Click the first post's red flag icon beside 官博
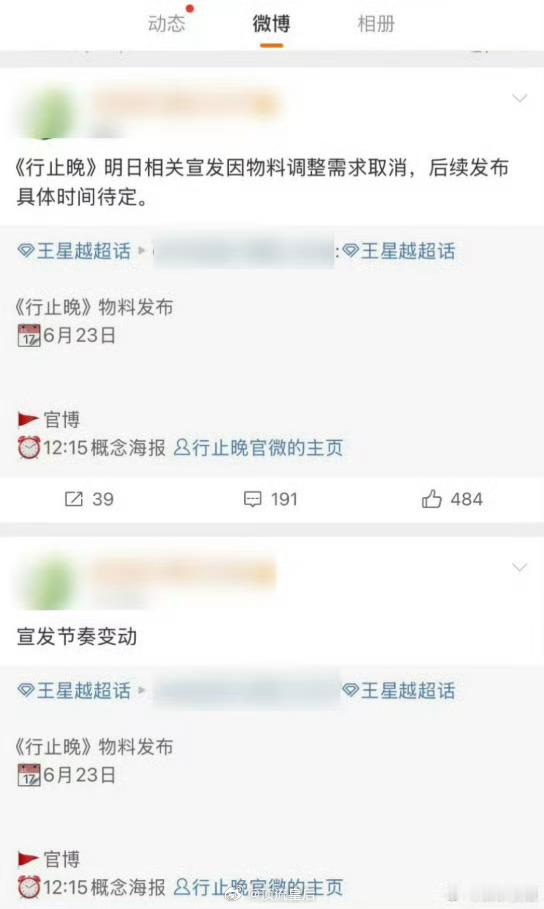The width and height of the screenshot is (544, 909). tap(28, 419)
